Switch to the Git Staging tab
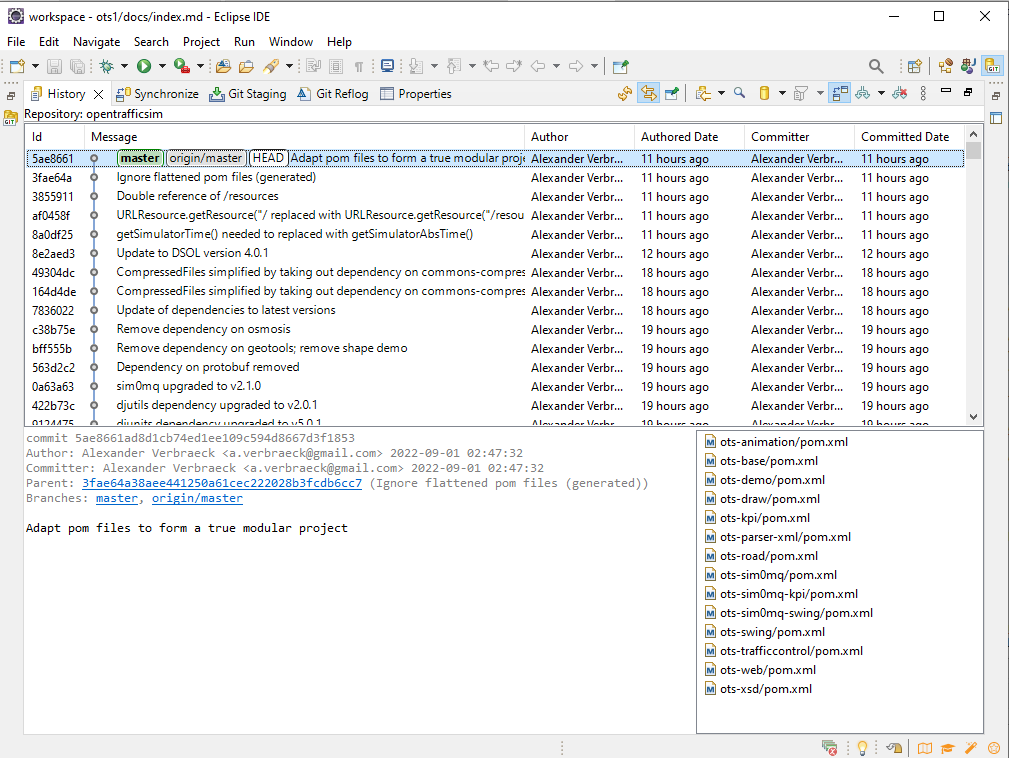 [x=248, y=94]
